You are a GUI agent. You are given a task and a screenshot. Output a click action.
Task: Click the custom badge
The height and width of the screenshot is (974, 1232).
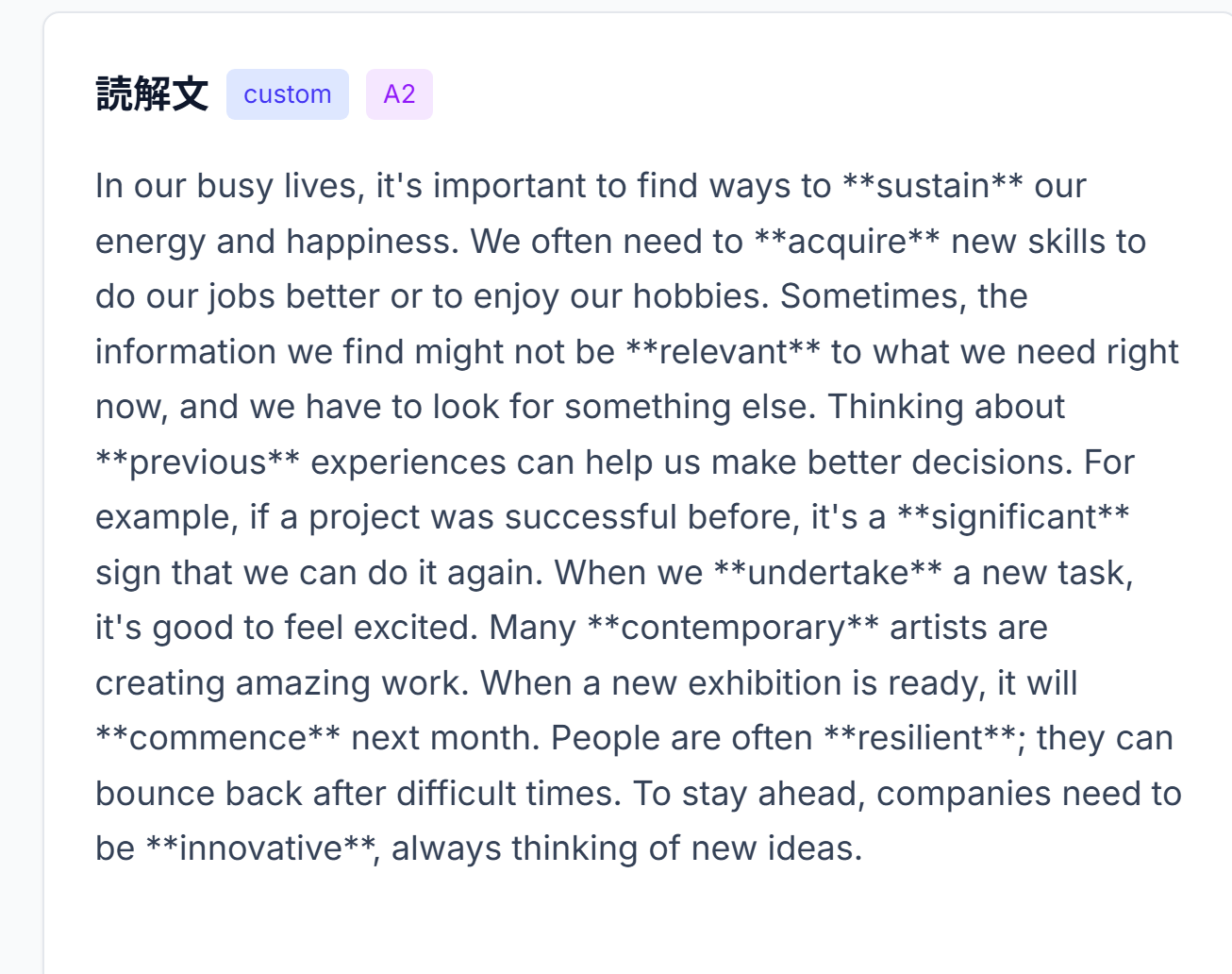pyautogui.click(x=288, y=94)
